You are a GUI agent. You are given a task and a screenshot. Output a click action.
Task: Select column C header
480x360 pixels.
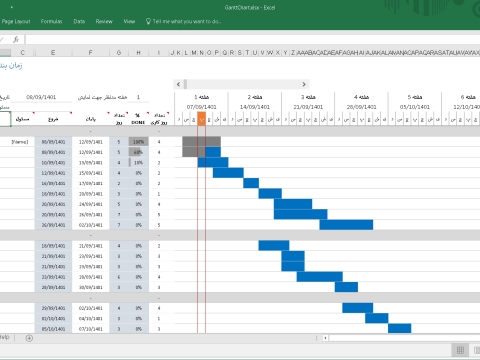[22, 53]
